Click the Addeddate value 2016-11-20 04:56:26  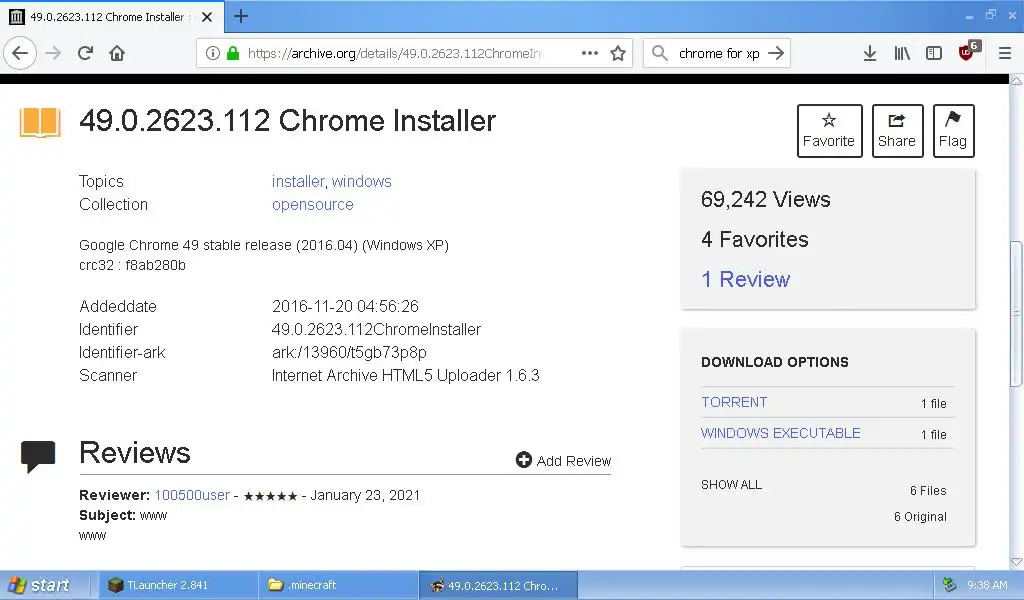(x=345, y=306)
